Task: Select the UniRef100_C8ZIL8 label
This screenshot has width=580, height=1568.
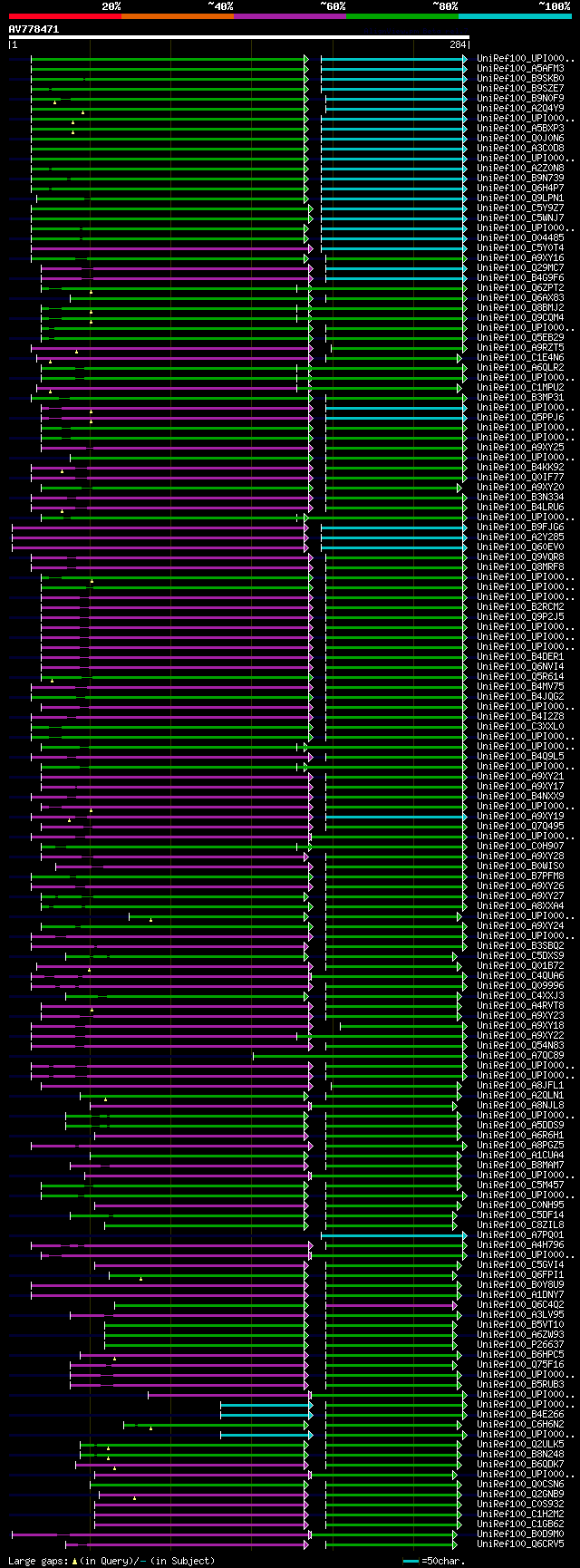Action: 520,1224
